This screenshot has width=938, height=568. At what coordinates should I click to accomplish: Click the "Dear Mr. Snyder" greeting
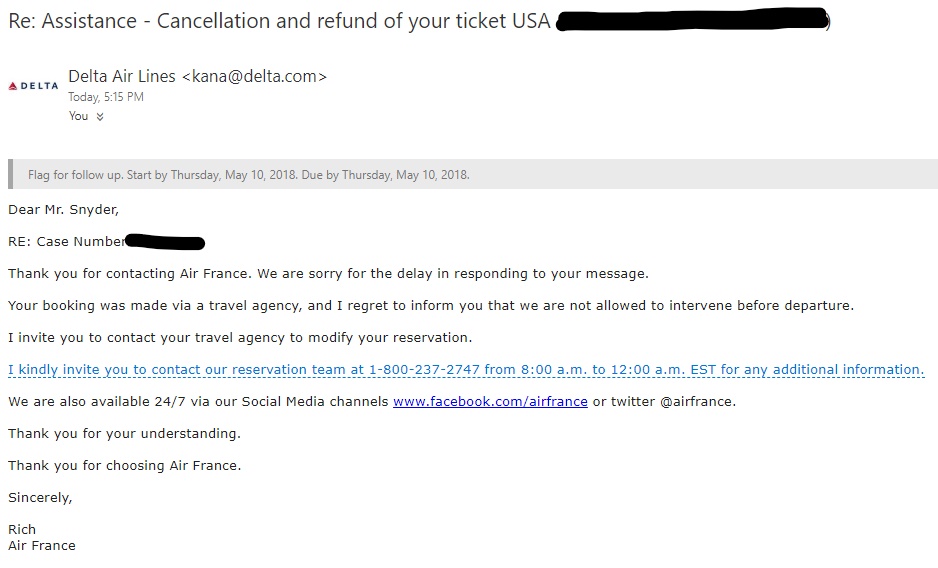pyautogui.click(x=63, y=210)
